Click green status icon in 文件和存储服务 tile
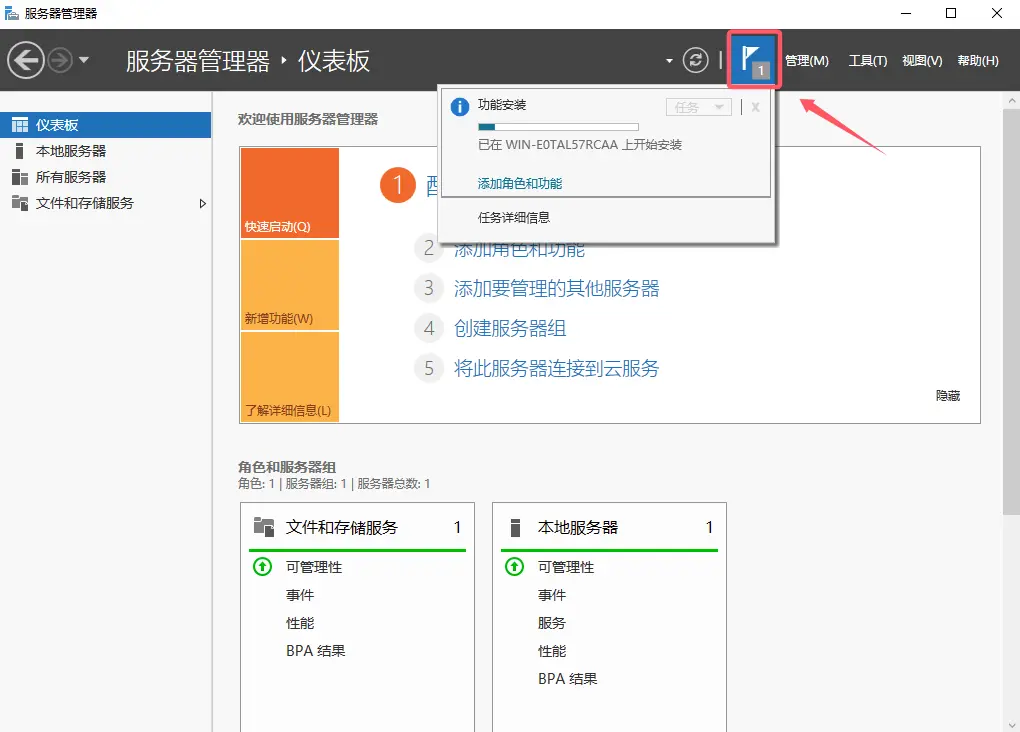The image size is (1020, 732). click(x=262, y=567)
